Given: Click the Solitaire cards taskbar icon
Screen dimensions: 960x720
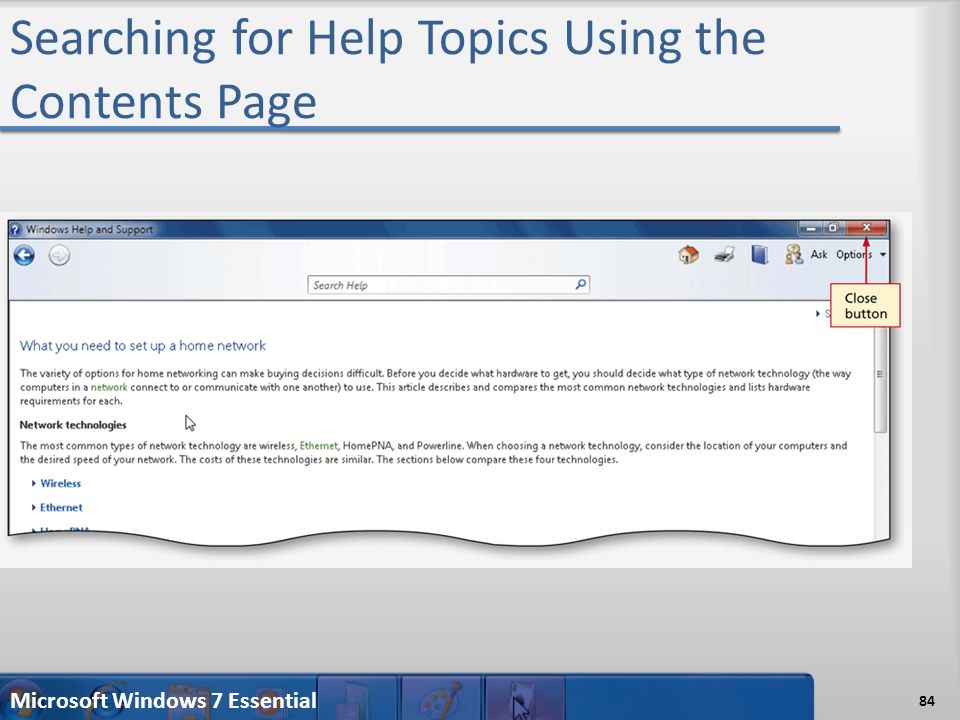Looking at the screenshot, I should (x=525, y=699).
